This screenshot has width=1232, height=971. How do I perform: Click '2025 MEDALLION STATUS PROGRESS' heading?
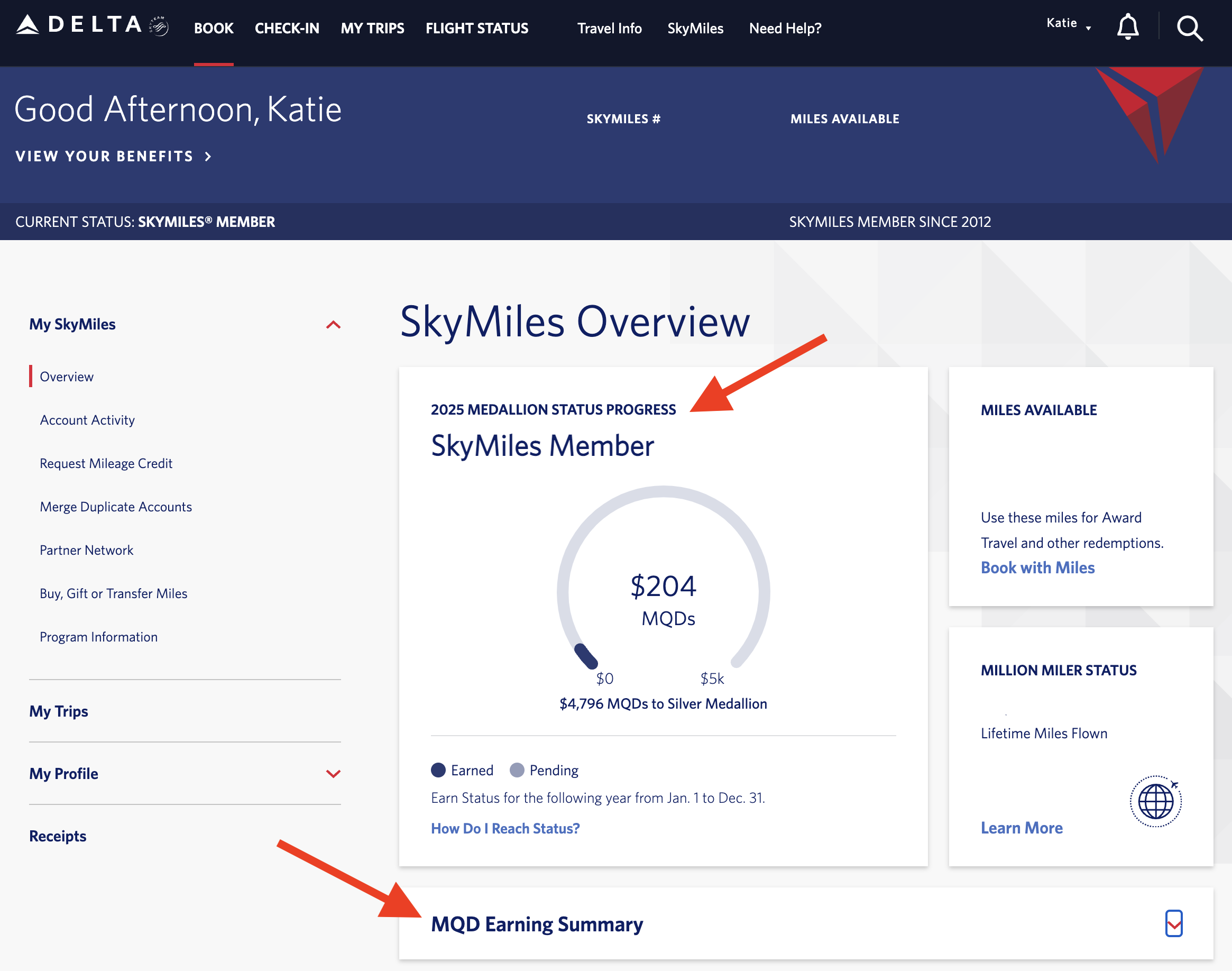click(553, 409)
